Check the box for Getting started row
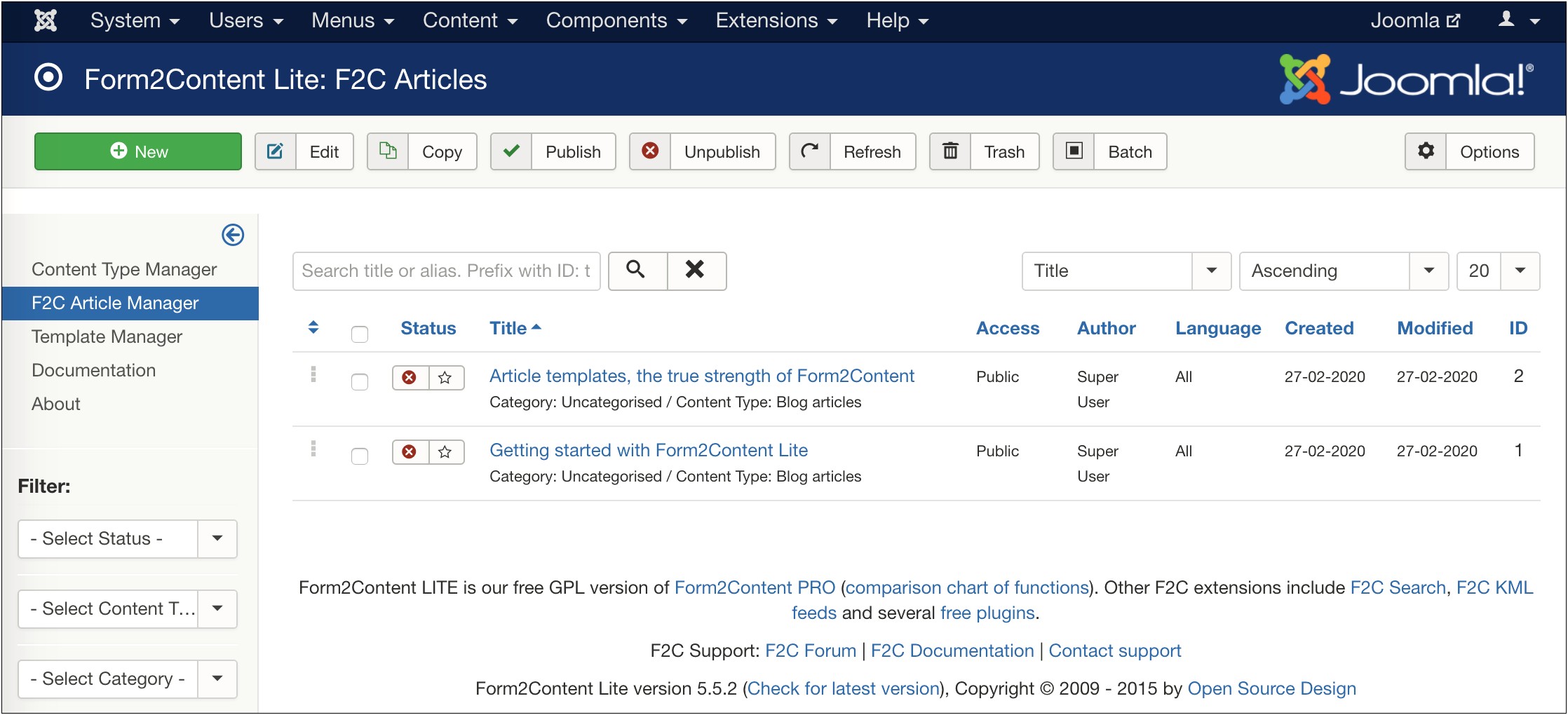Viewport: 1568px width, 715px height. [x=360, y=456]
